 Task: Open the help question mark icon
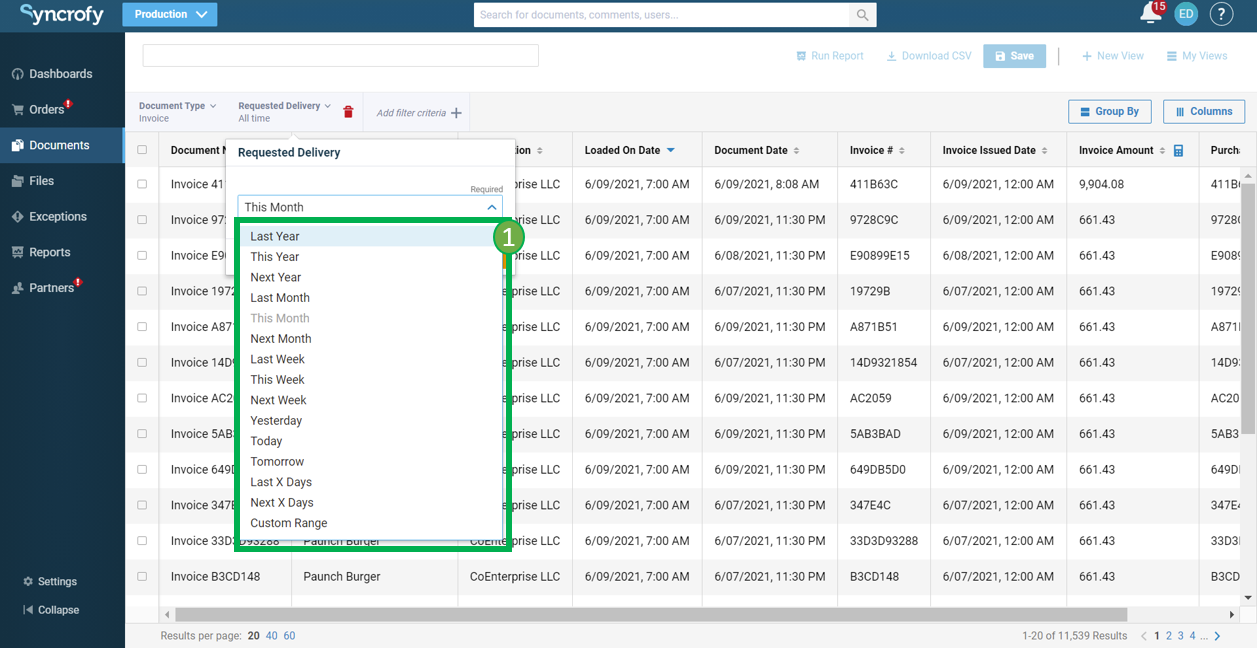coord(1221,14)
